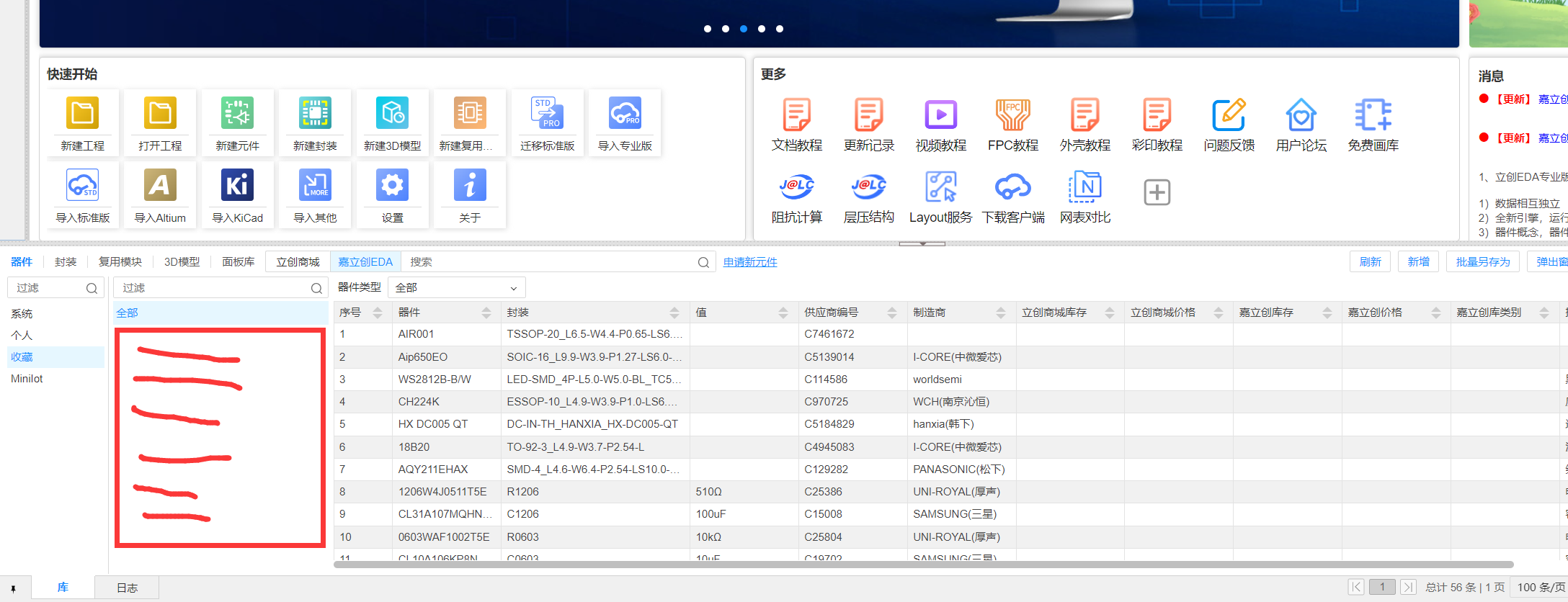
Task: Switch to the 封装 tab
Action: 66,262
